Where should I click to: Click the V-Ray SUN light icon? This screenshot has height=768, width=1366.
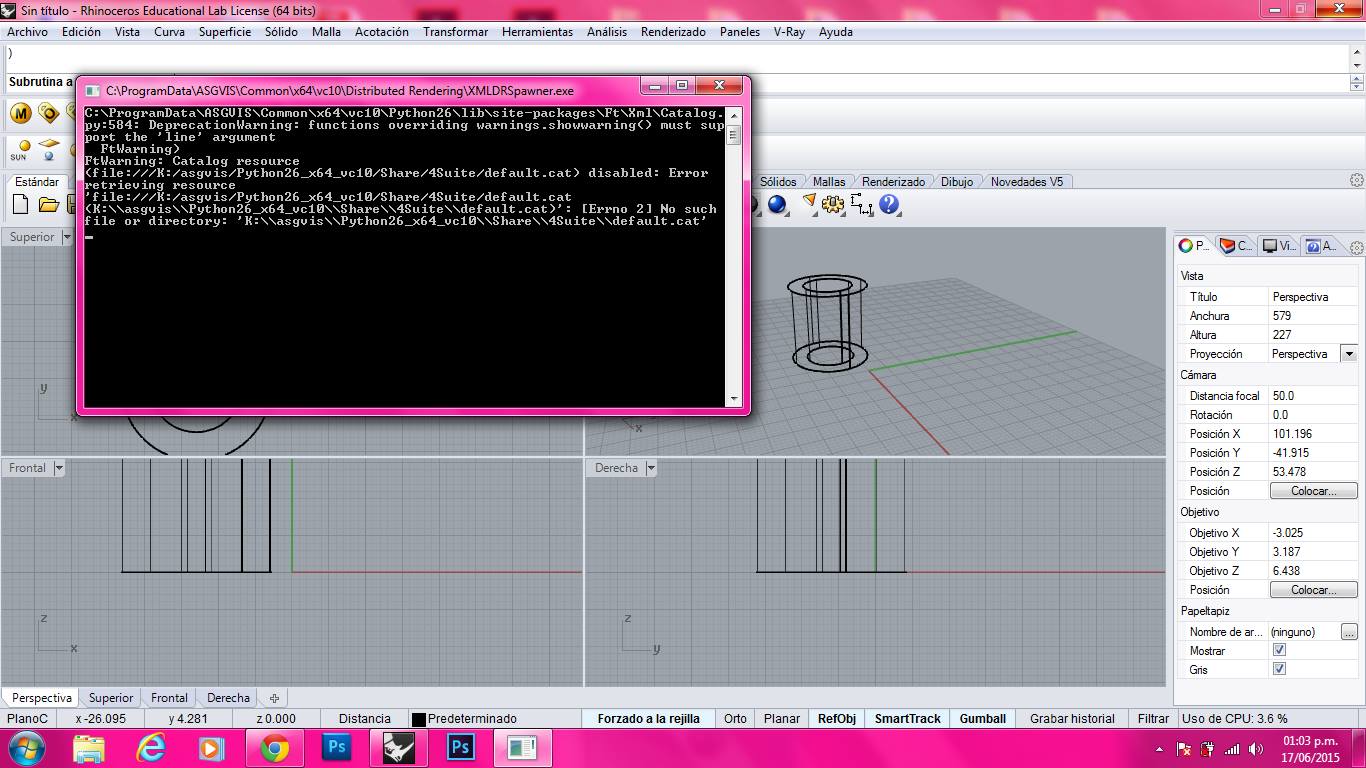click(x=19, y=150)
